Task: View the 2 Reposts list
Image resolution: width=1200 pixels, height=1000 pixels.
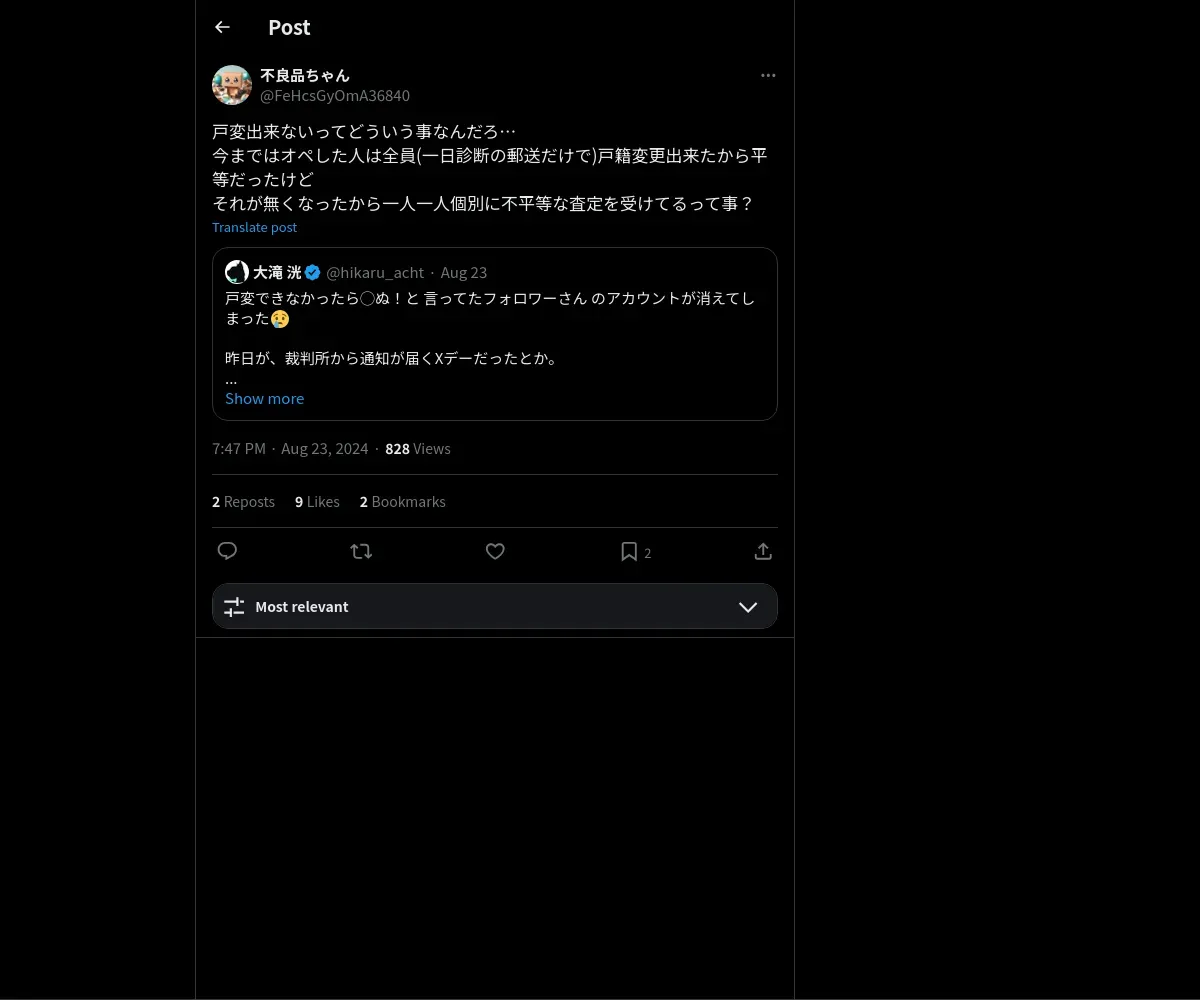Action: (243, 501)
